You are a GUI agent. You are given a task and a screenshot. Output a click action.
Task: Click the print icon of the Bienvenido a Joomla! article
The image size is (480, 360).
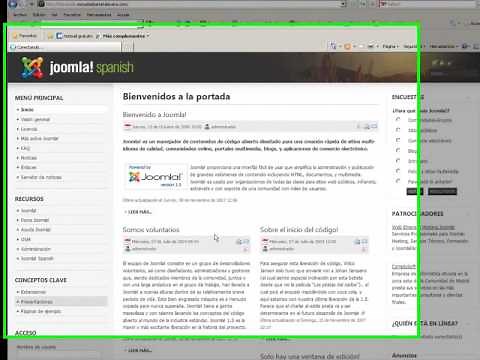(x=366, y=126)
